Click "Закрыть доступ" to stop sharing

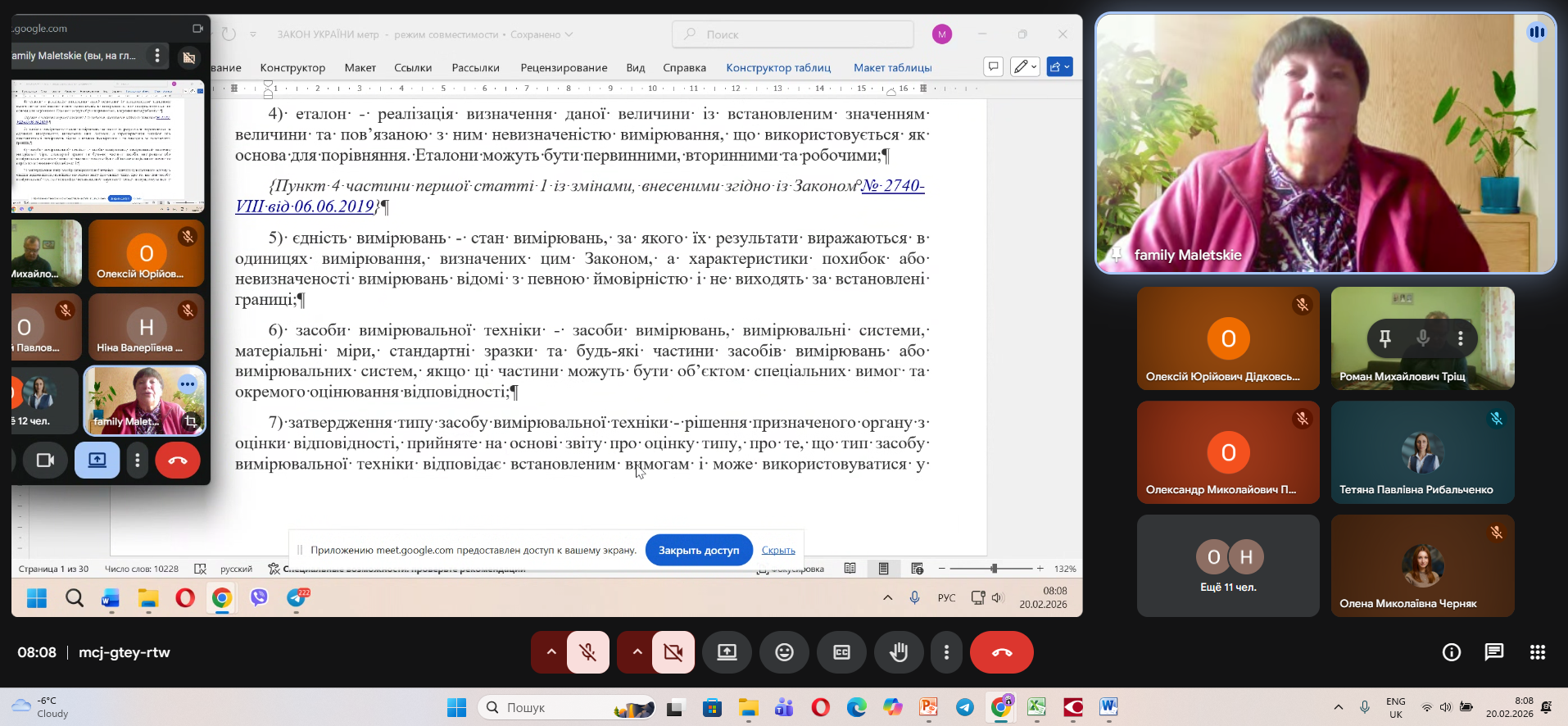[x=698, y=550]
